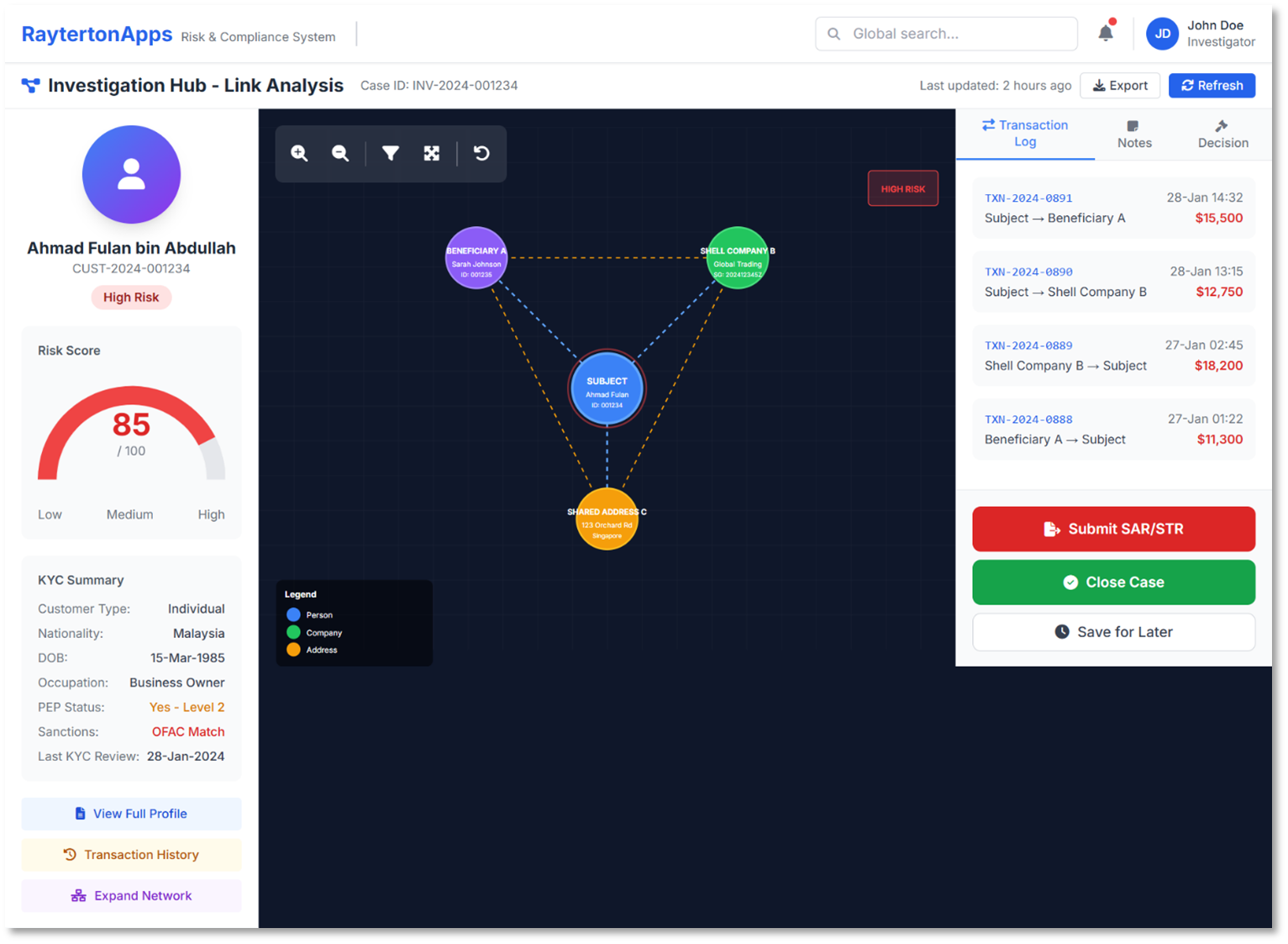Expand transaction TXN-2024-0889 details
This screenshot has height=944, width=1288.
[1113, 355]
